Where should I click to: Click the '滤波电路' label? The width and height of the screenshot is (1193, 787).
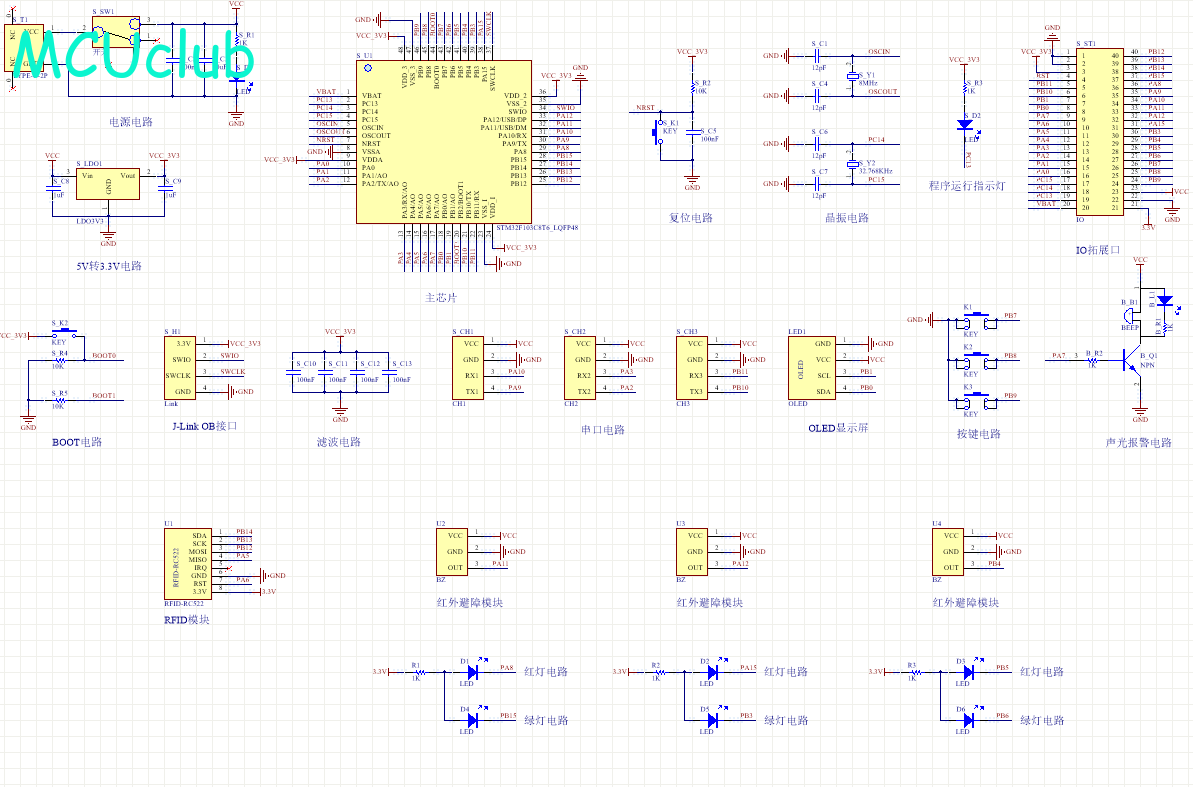[x=339, y=442]
